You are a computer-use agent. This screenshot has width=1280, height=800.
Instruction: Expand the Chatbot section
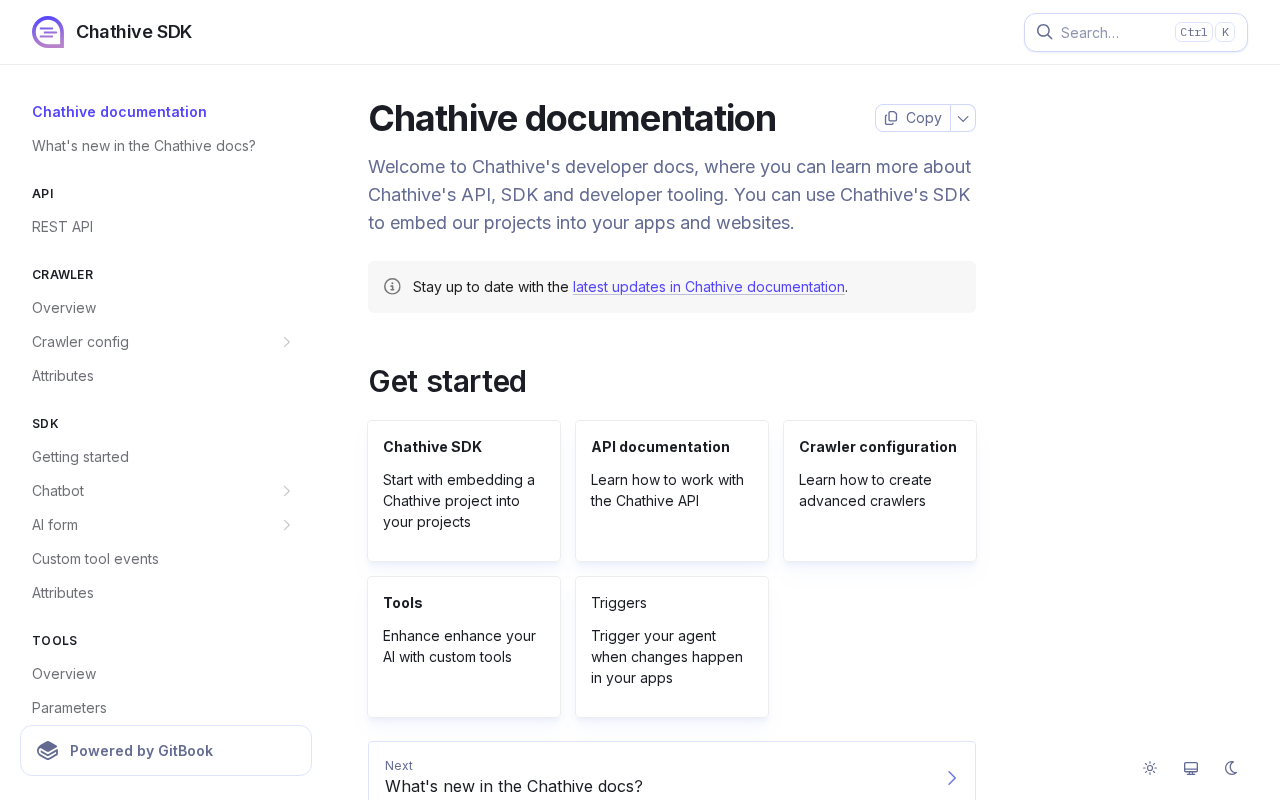[287, 491]
